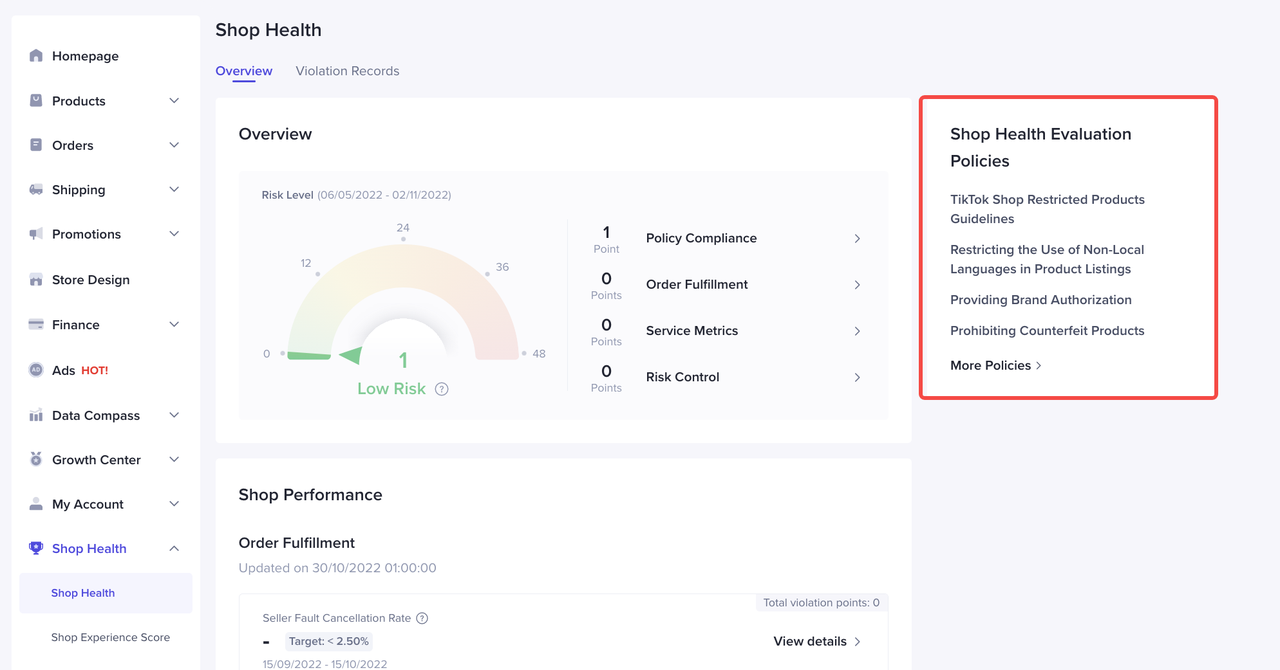Expand the Shipping sidebar section arrow
Image resolution: width=1280 pixels, height=670 pixels.
(174, 190)
